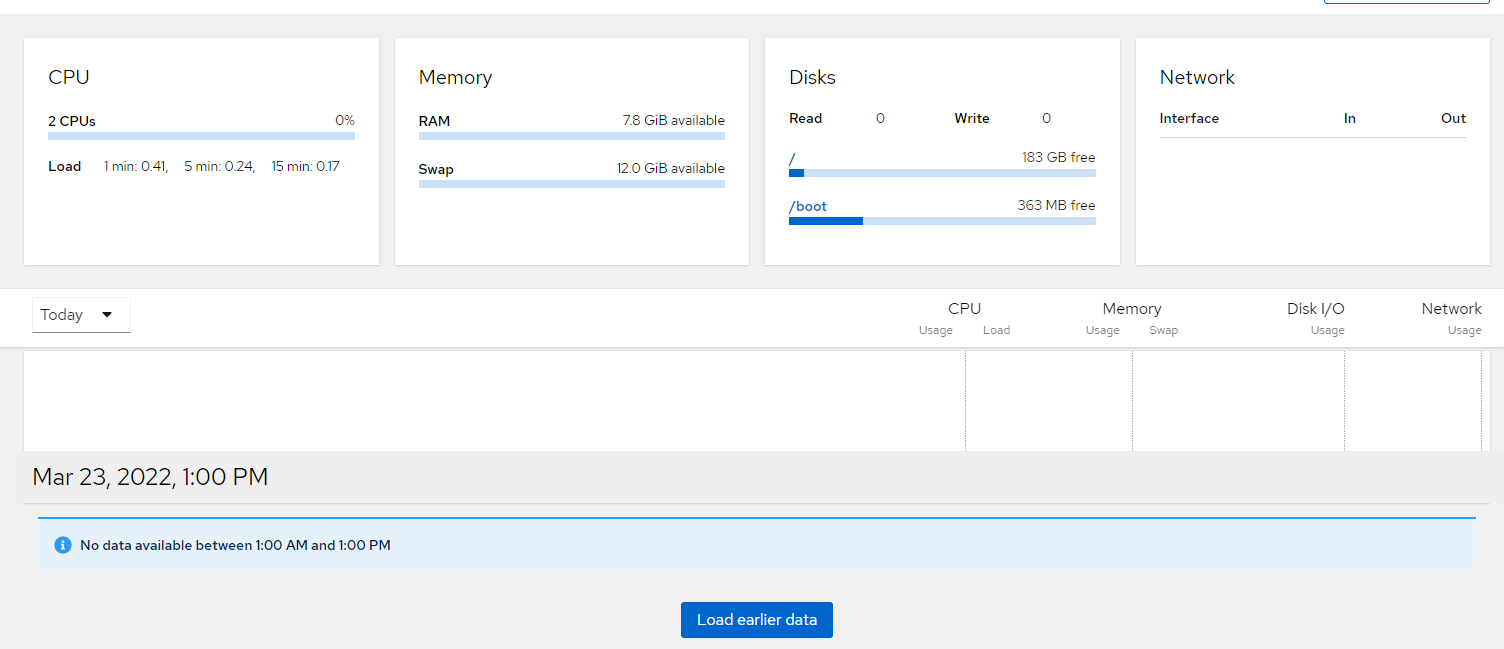This screenshot has width=1504, height=649.
Task: Select the Memory card title
Action: [x=455, y=77]
